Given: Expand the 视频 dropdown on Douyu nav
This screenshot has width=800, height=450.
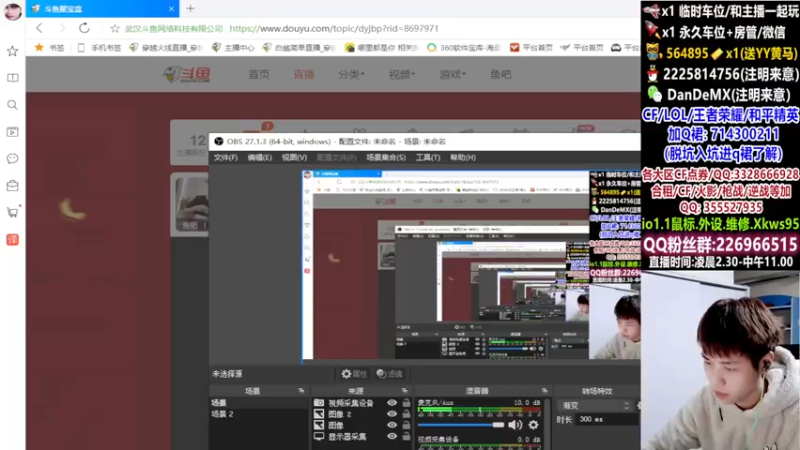Looking at the screenshot, I should [402, 74].
